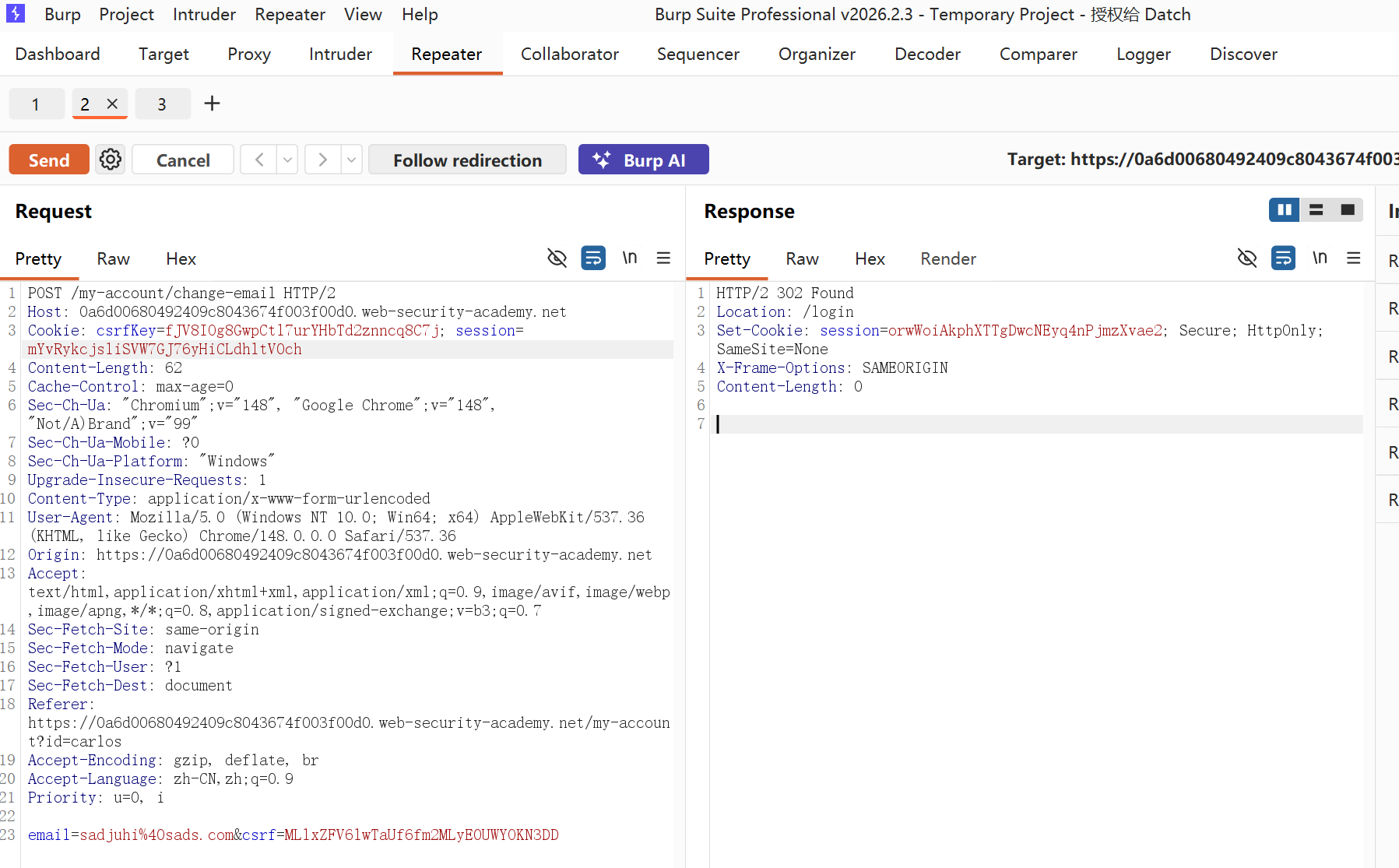Image resolution: width=1399 pixels, height=868 pixels.
Task: Open Repeater send settings gear
Action: pos(111,160)
